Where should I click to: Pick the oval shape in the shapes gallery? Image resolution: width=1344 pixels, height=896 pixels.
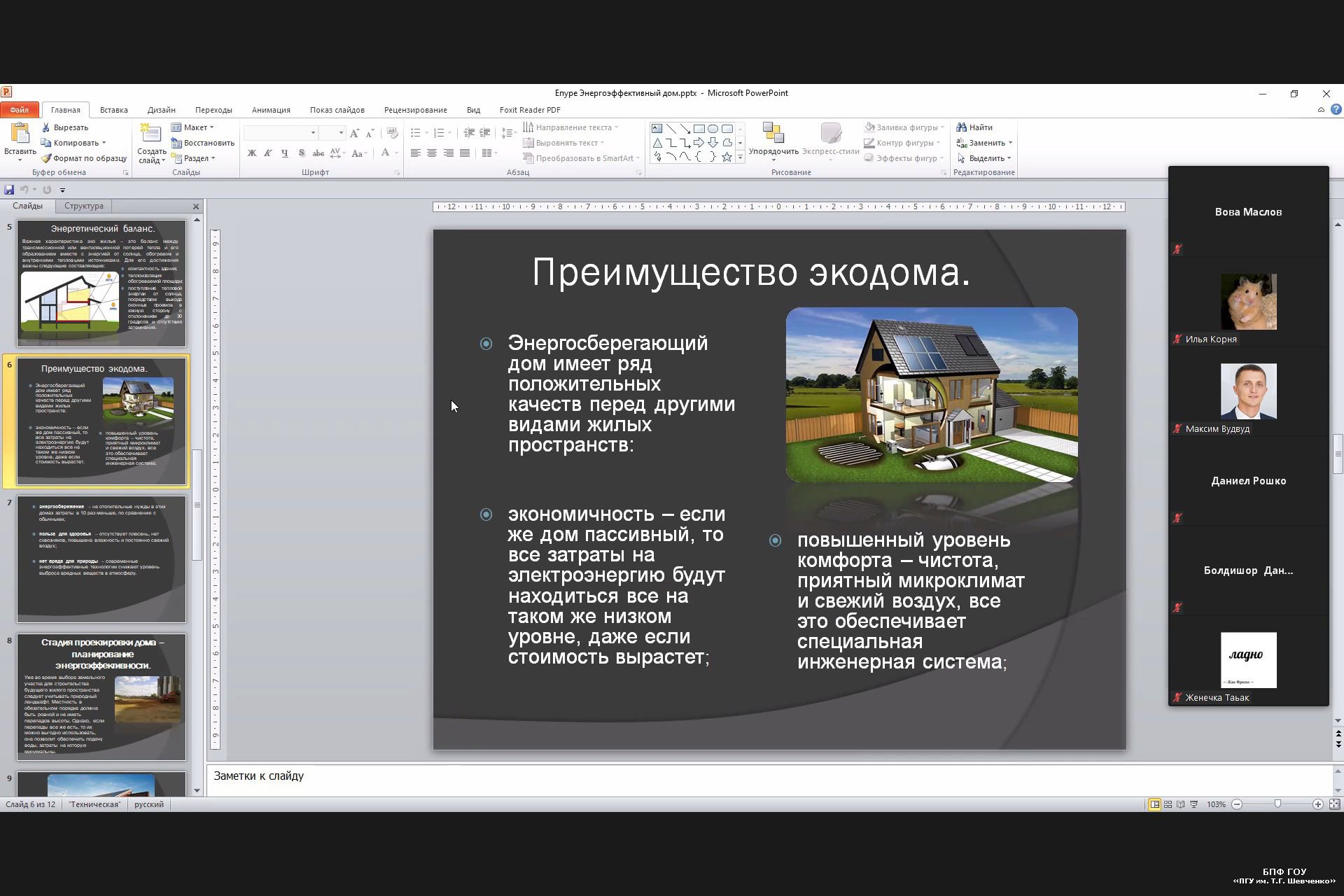click(x=713, y=129)
